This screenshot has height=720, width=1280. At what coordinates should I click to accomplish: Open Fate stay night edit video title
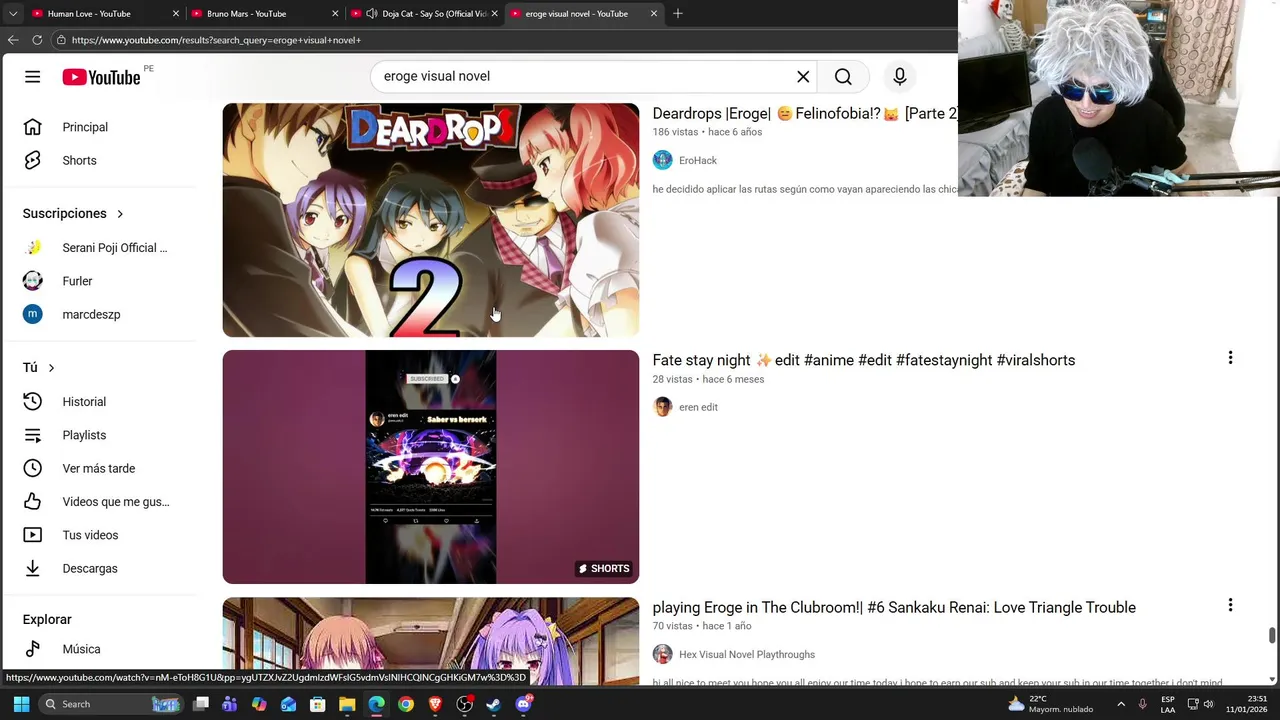864,360
